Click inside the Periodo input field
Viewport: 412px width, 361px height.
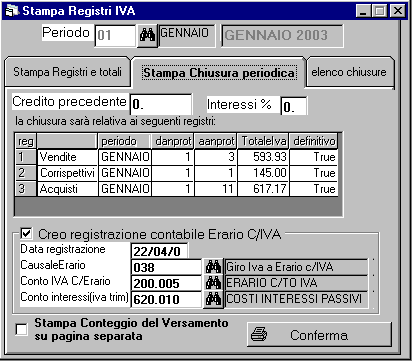click(115, 35)
